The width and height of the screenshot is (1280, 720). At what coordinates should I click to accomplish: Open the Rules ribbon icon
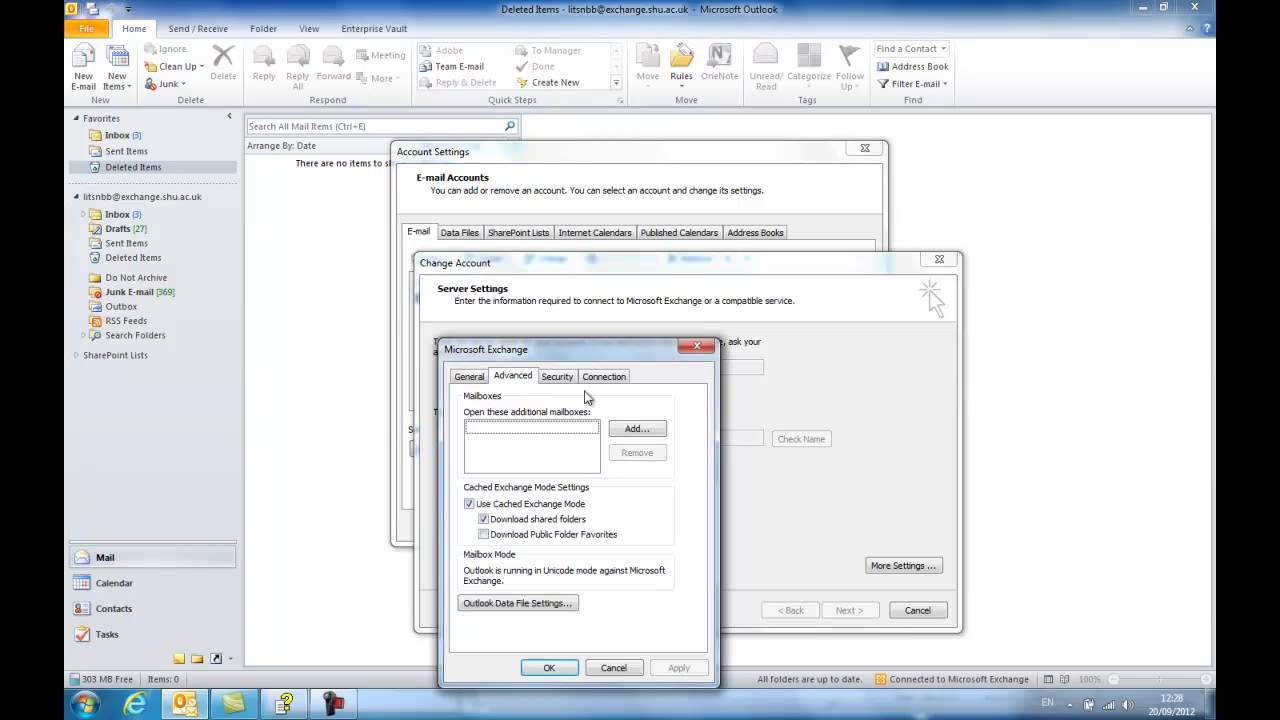tap(681, 65)
